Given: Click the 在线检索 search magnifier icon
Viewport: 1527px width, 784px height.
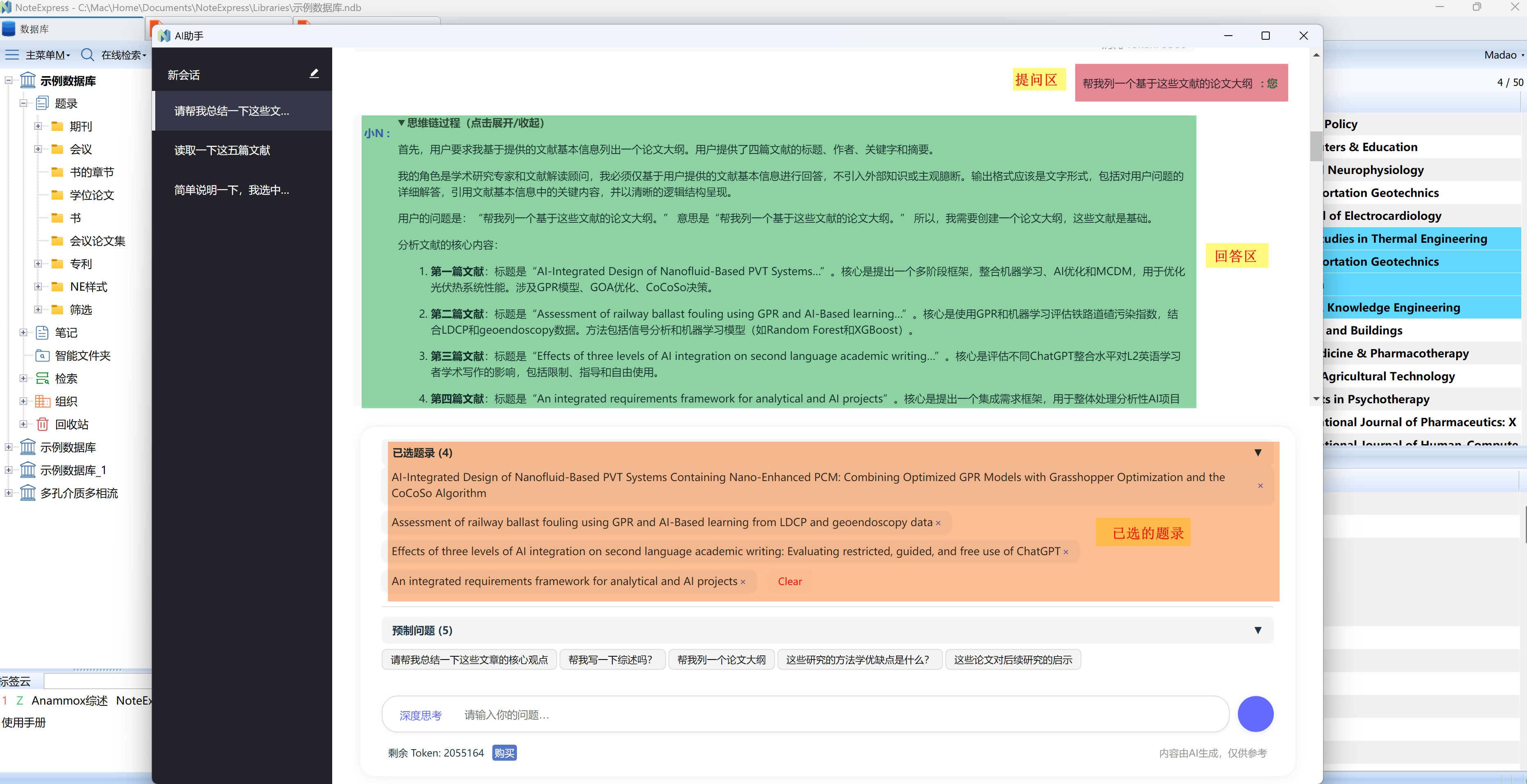Looking at the screenshot, I should 88,55.
